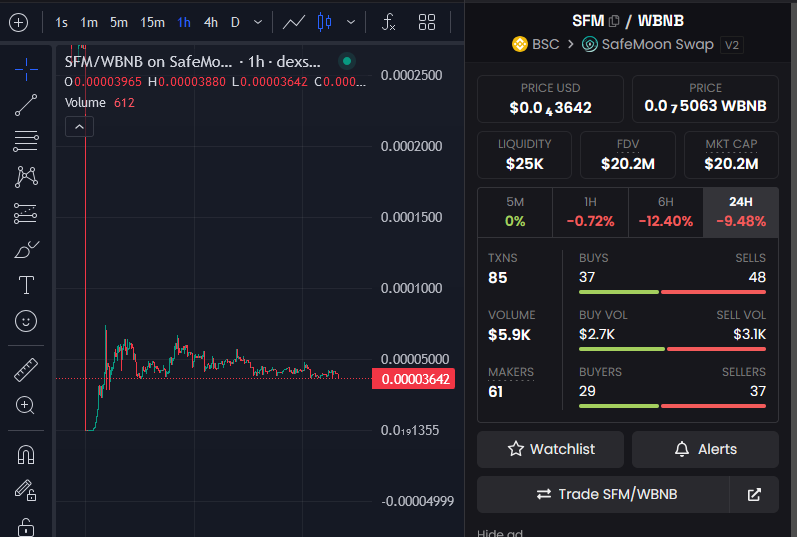Select the text annotation tool
Image resolution: width=797 pixels, height=537 pixels.
click(26, 285)
